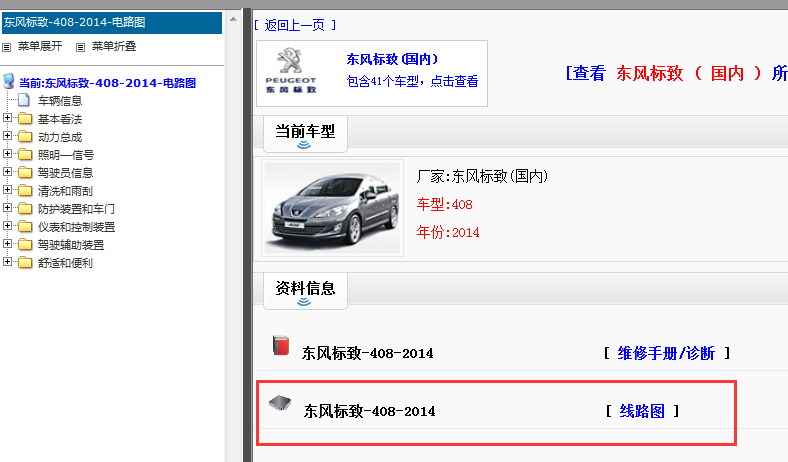Click the 年份:2014 text
The image size is (788, 462).
(448, 232)
